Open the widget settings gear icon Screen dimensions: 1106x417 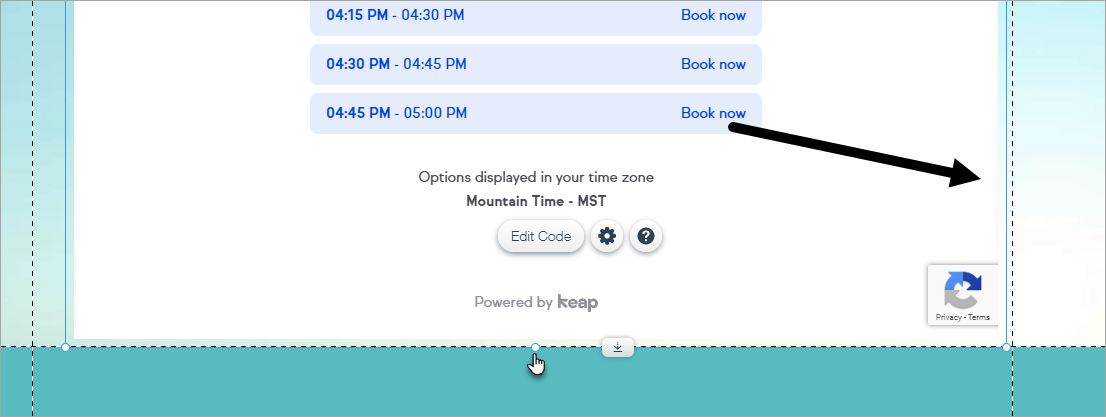[x=607, y=236]
